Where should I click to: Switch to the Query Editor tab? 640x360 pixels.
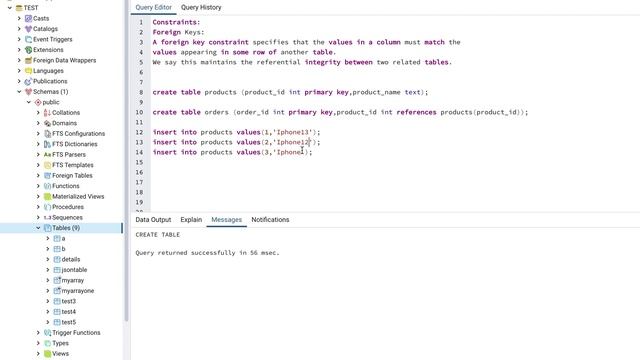(153, 7)
